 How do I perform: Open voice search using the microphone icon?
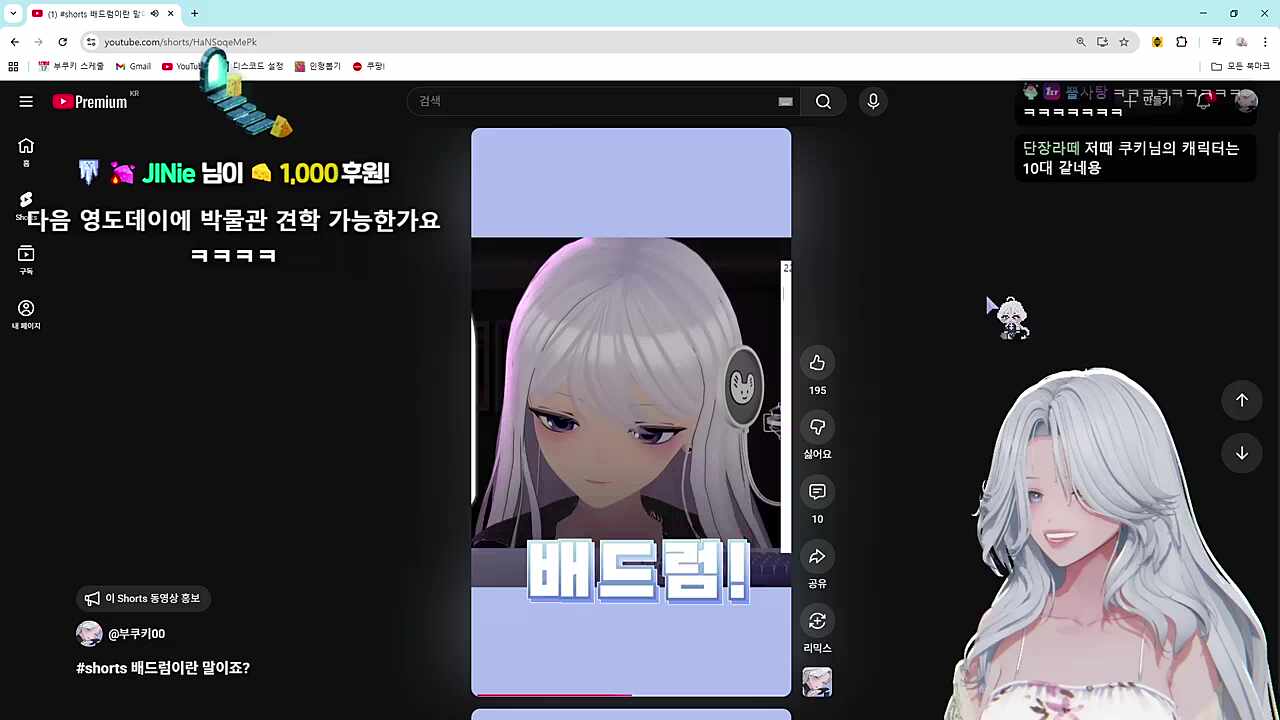pyautogui.click(x=872, y=101)
